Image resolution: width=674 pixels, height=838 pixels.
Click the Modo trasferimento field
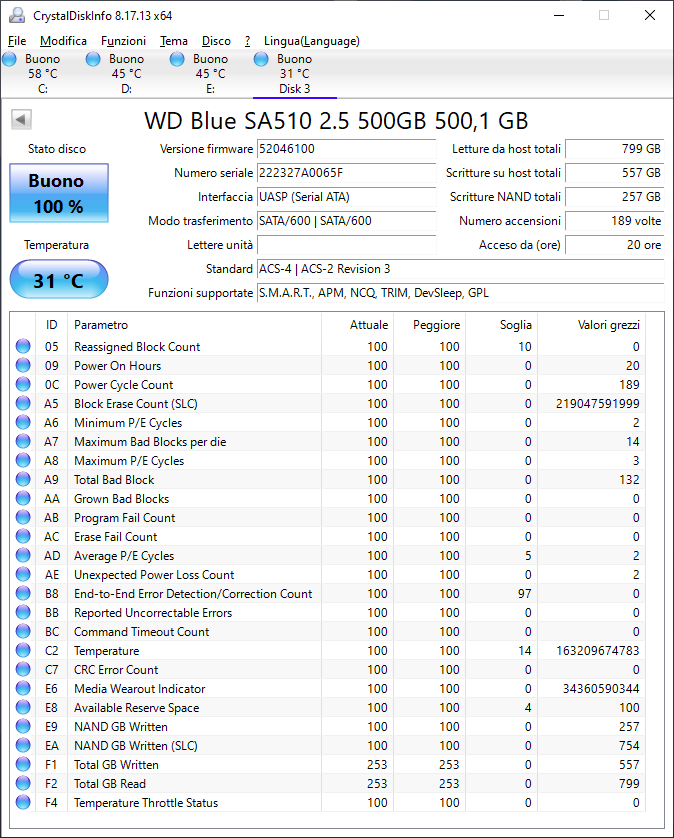(x=346, y=221)
